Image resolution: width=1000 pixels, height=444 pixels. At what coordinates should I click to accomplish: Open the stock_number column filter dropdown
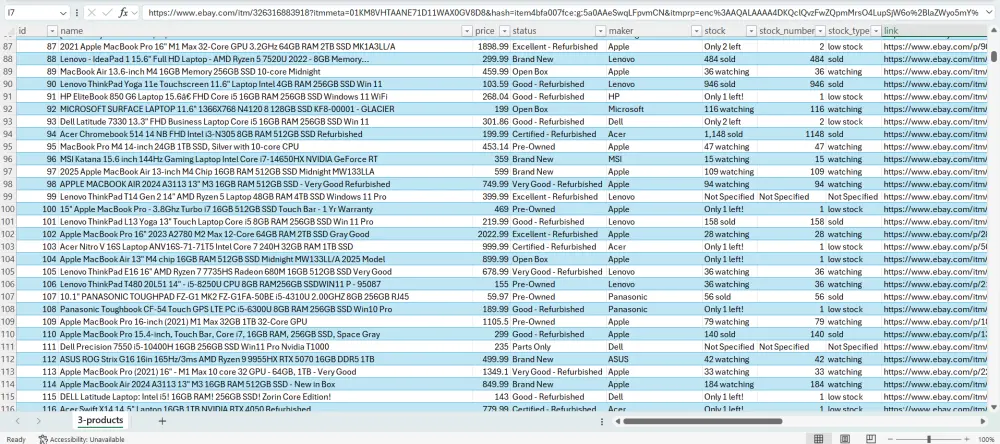tap(820, 31)
